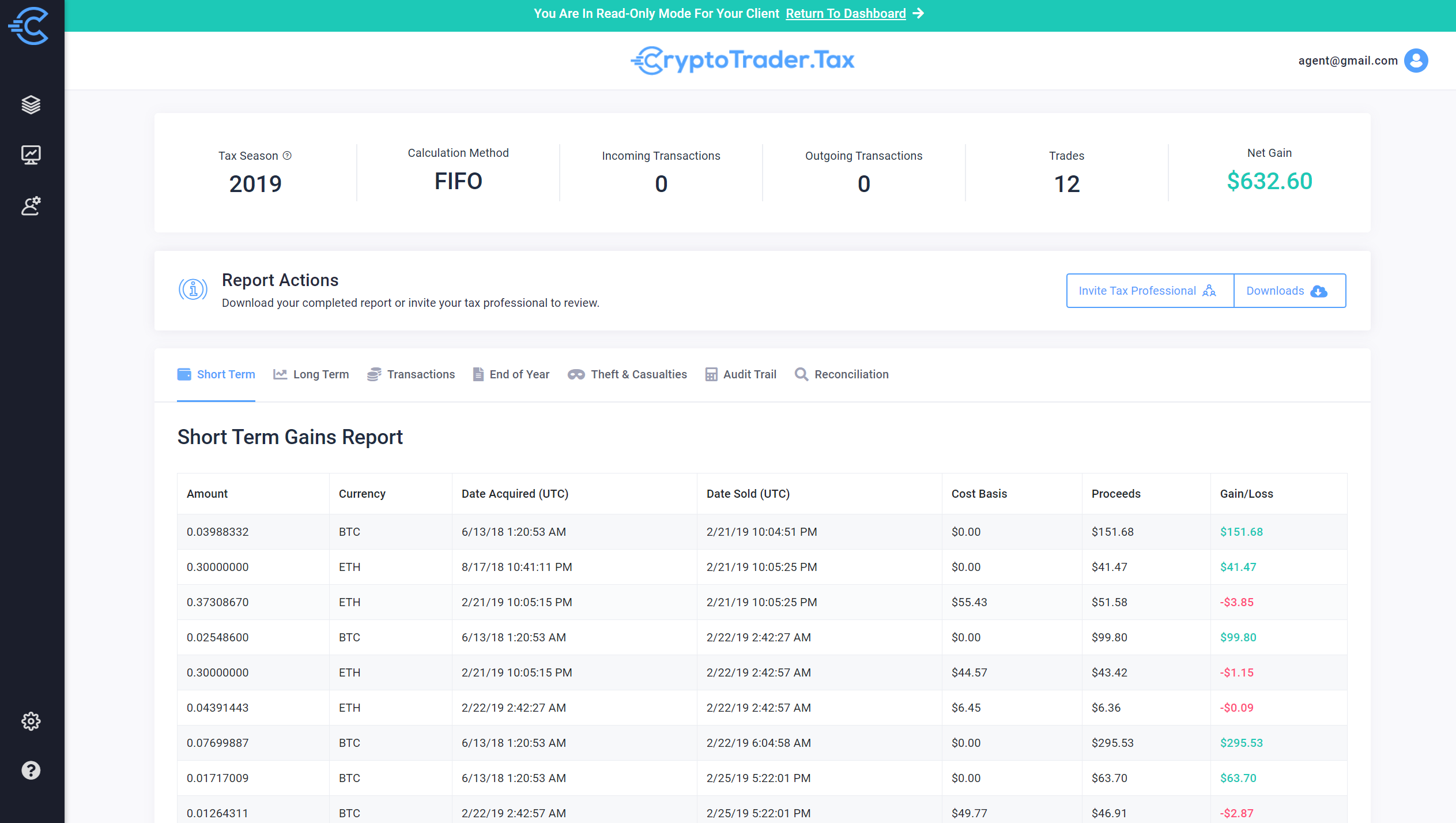Click the loss value -$3.85
The height and width of the screenshot is (823, 1456).
pos(1236,602)
